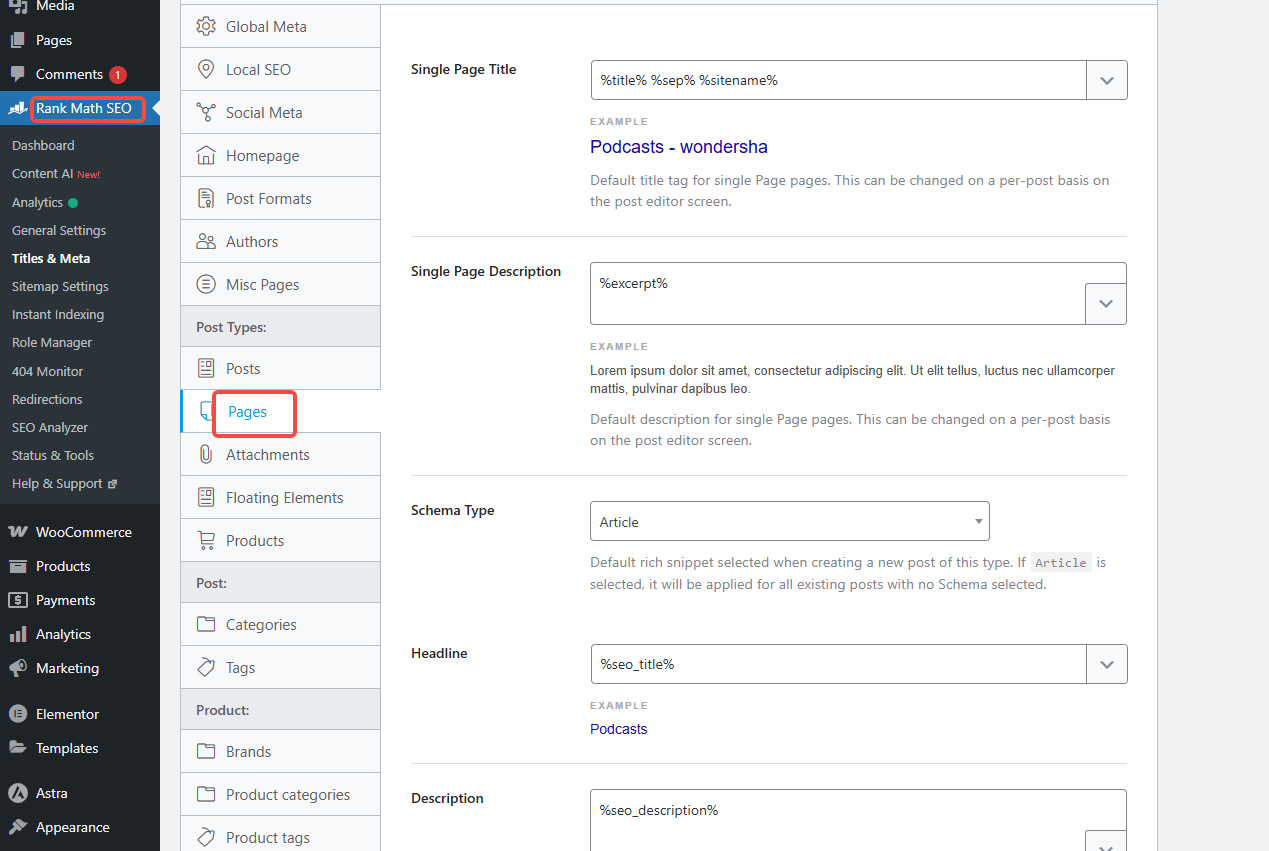The height and width of the screenshot is (851, 1269).
Task: Open Sitemap Settings in Rank Math menu
Action: (x=60, y=287)
